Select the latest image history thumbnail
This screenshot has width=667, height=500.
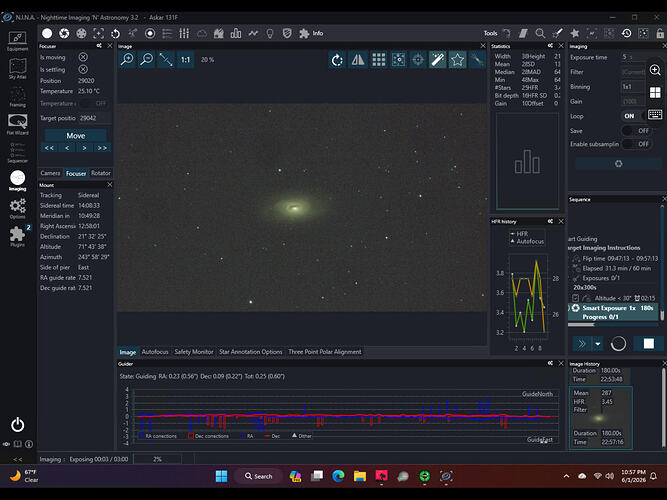[601, 417]
